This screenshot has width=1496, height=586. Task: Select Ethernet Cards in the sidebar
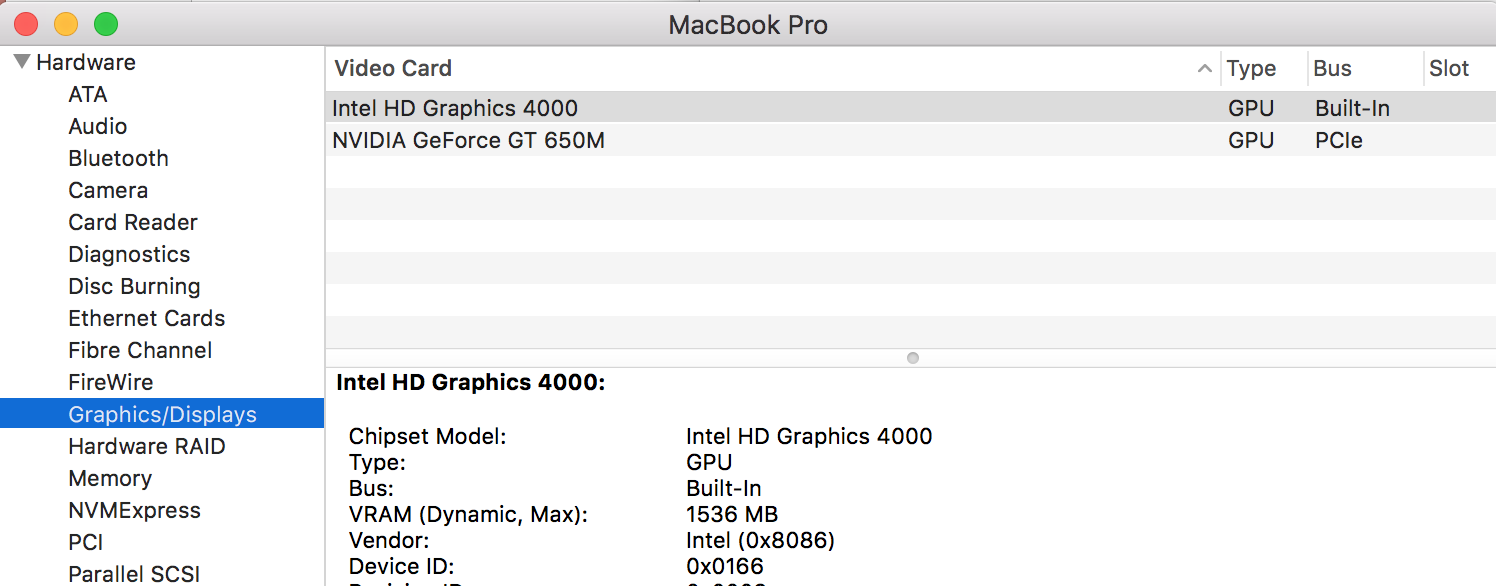(147, 318)
